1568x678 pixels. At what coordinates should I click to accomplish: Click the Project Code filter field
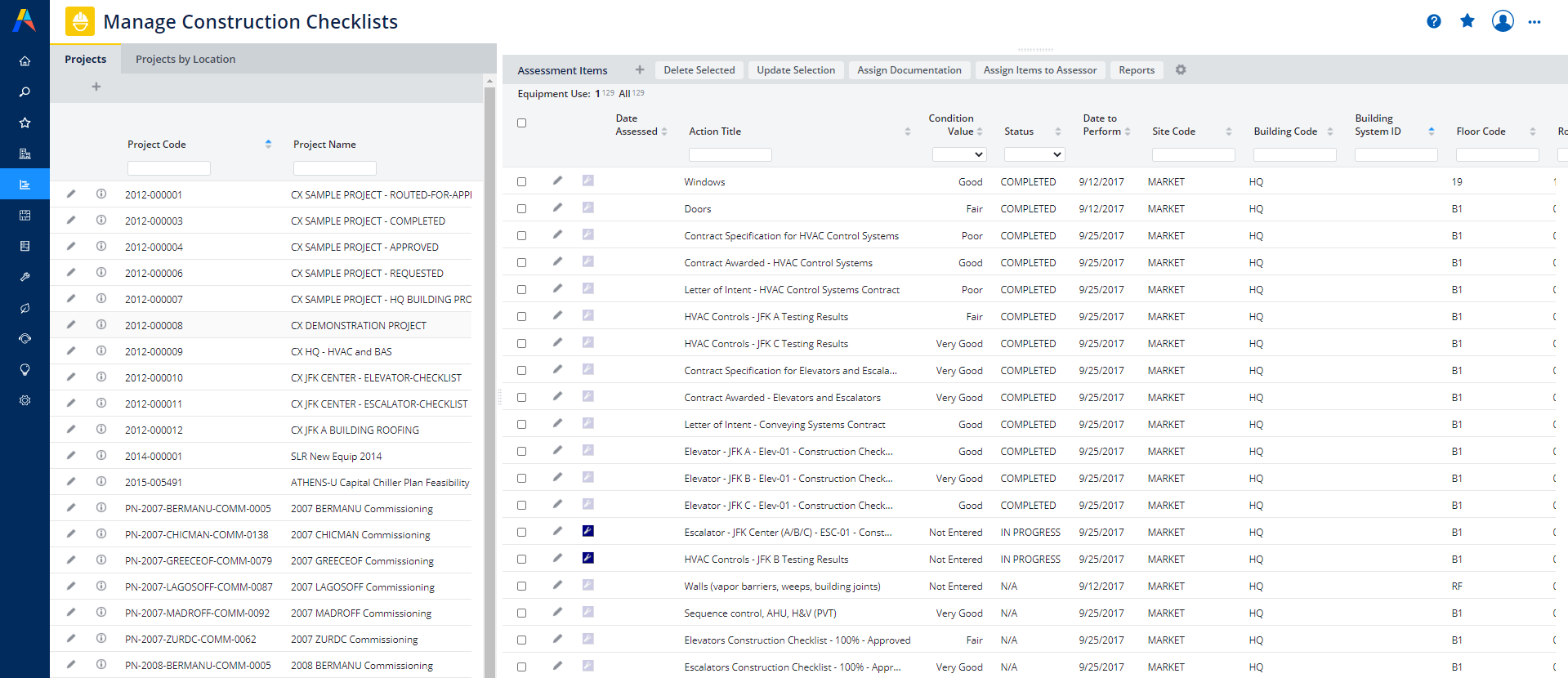(169, 168)
